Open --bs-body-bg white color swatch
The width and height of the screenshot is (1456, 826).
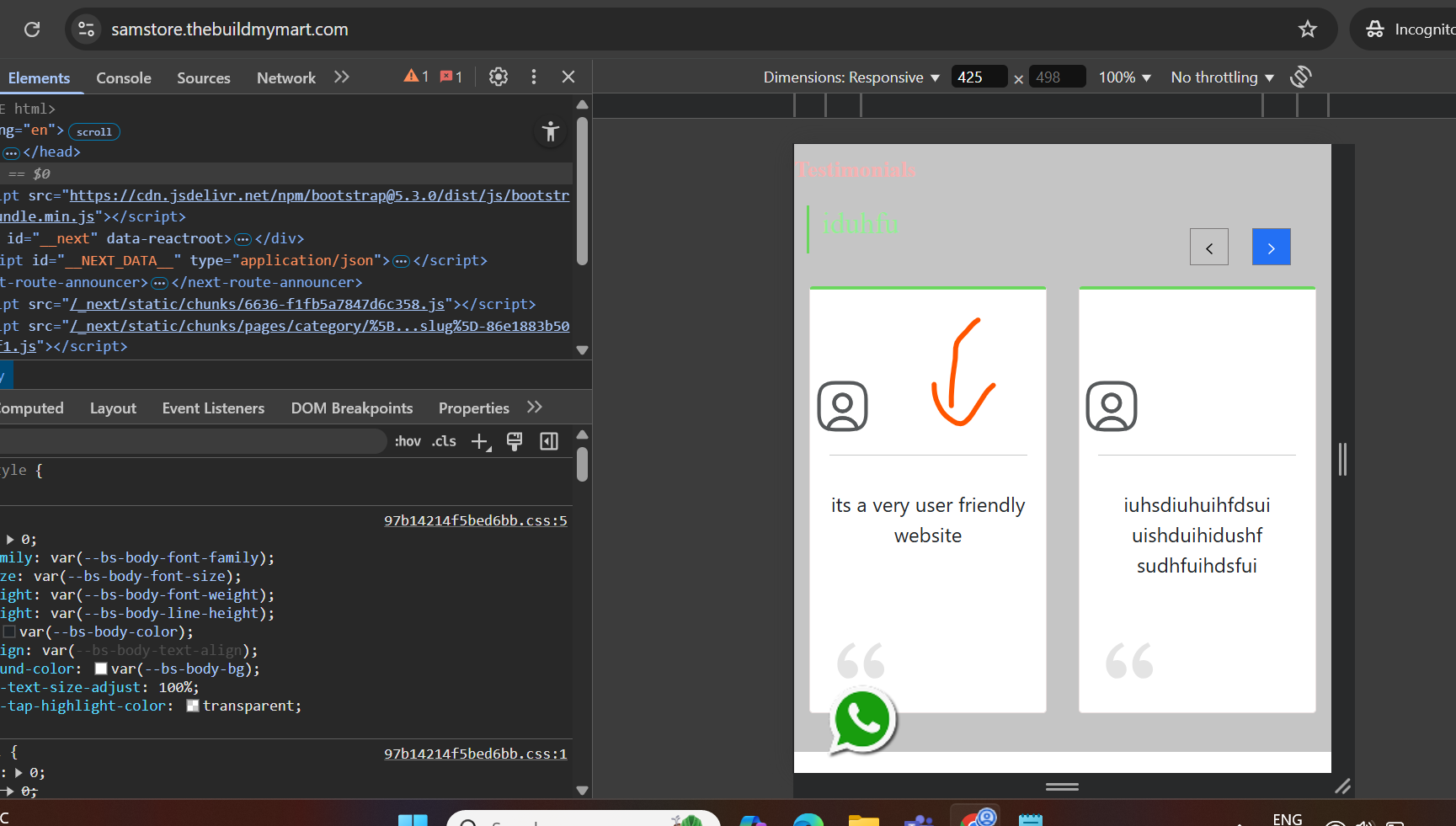pos(101,669)
